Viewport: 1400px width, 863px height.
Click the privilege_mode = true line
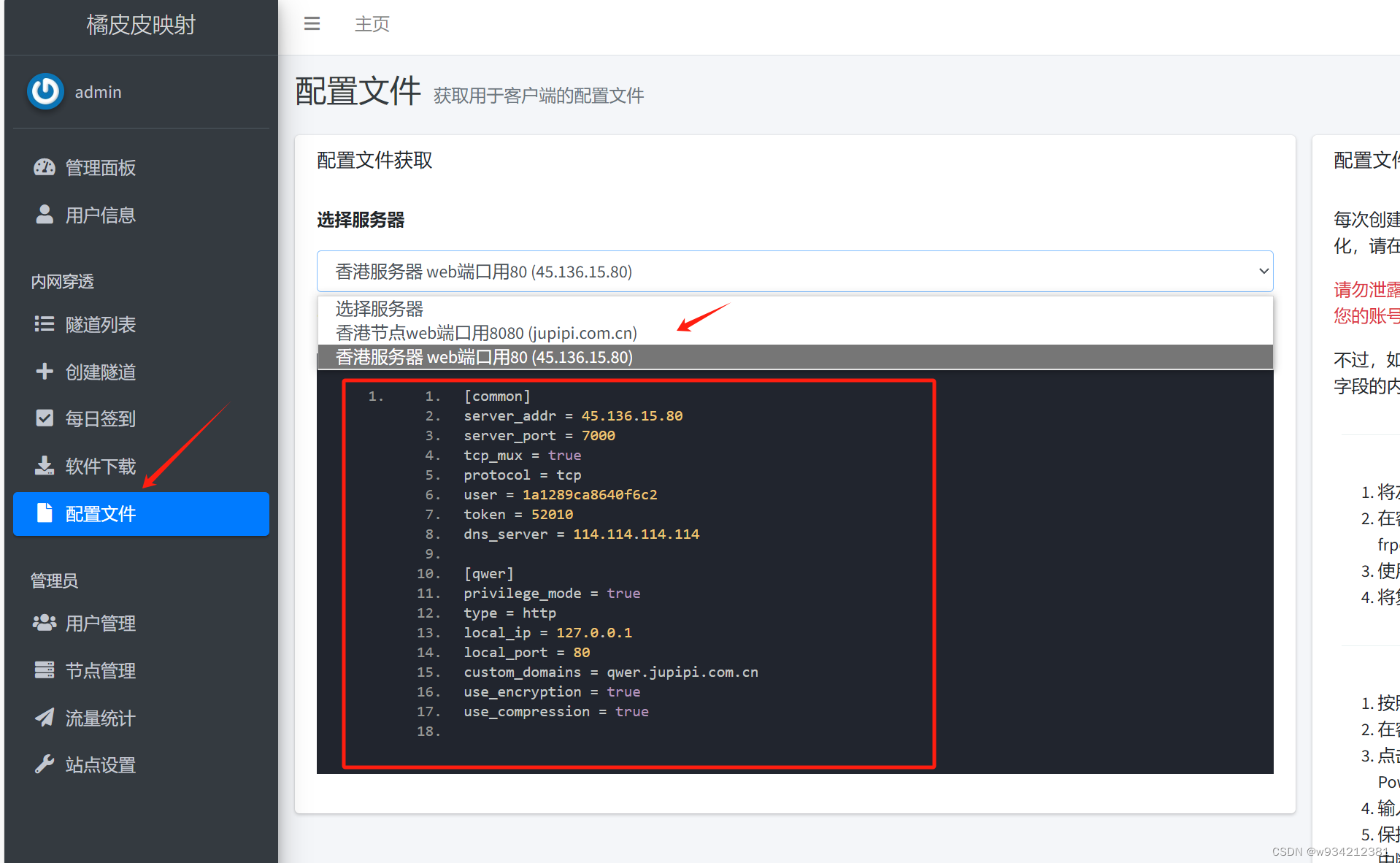[x=552, y=593]
